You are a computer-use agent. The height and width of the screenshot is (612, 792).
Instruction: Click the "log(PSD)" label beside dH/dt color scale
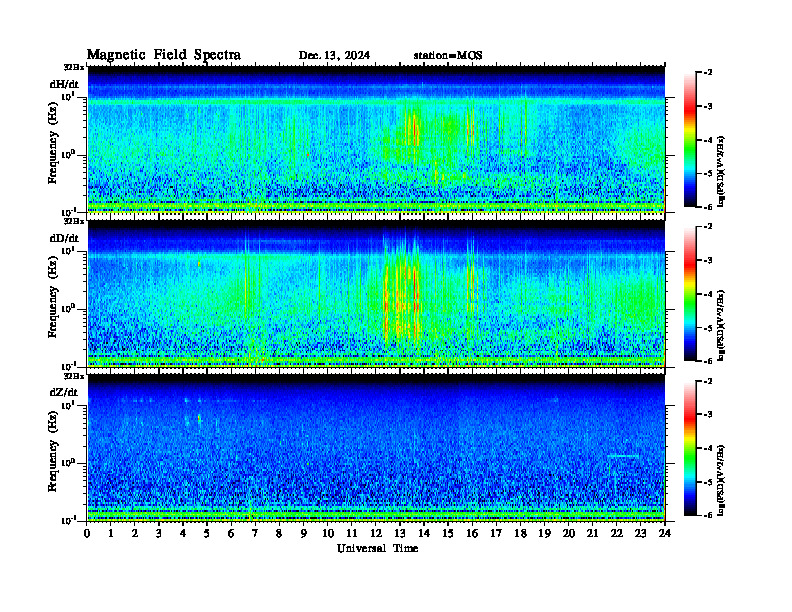pyautogui.click(x=721, y=171)
